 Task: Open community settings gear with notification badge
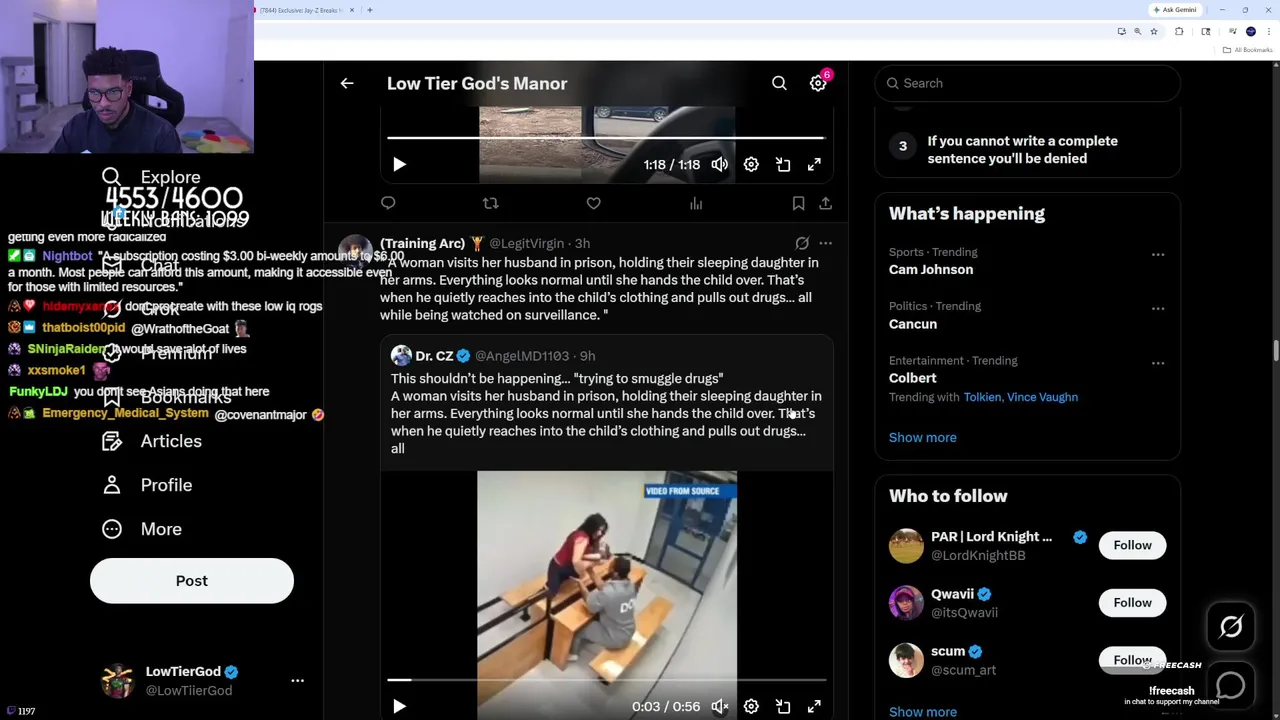click(818, 83)
